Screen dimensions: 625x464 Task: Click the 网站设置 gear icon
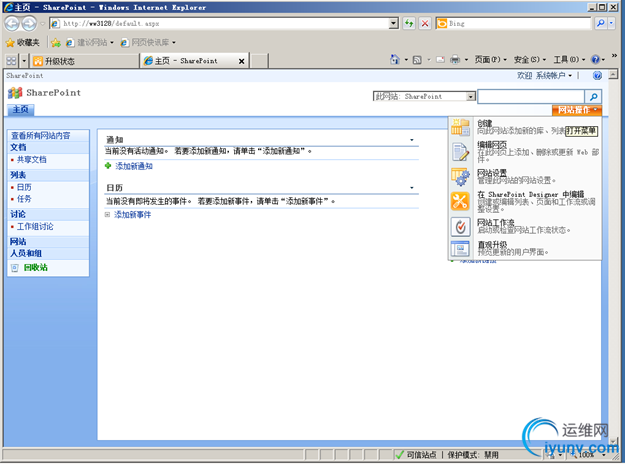tap(460, 177)
